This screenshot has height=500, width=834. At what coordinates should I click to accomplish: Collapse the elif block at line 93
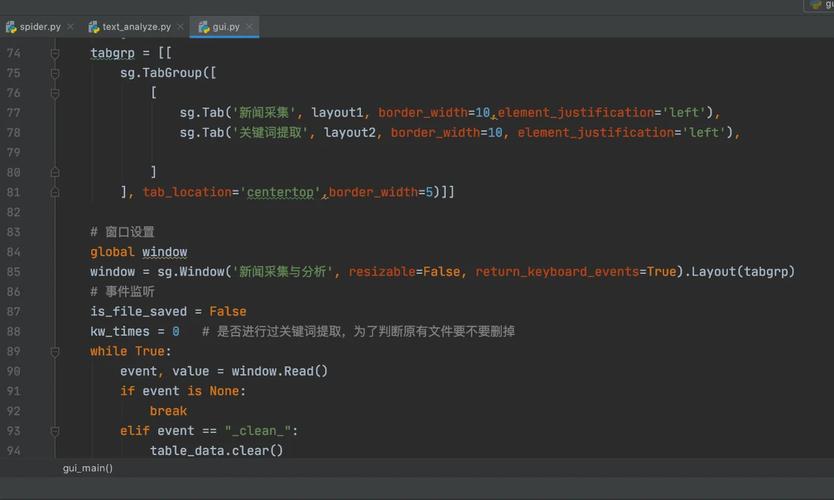coord(55,431)
